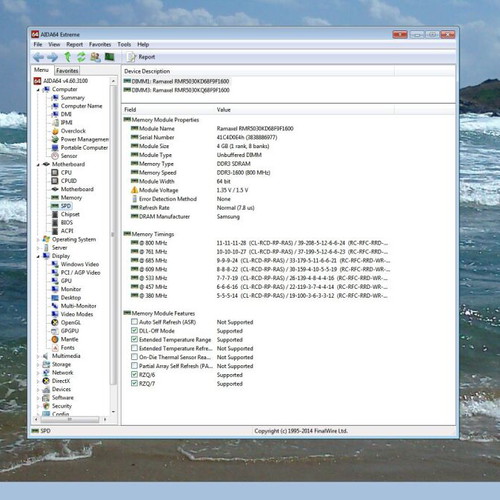Open the Report menu

pos(74,44)
